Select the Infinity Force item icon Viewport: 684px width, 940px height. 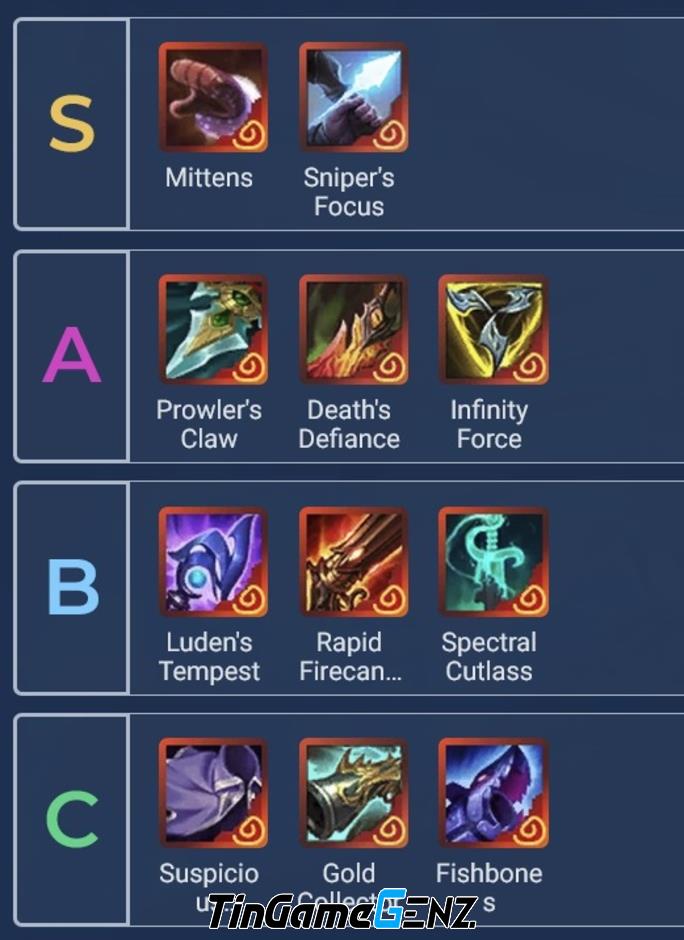[493, 329]
